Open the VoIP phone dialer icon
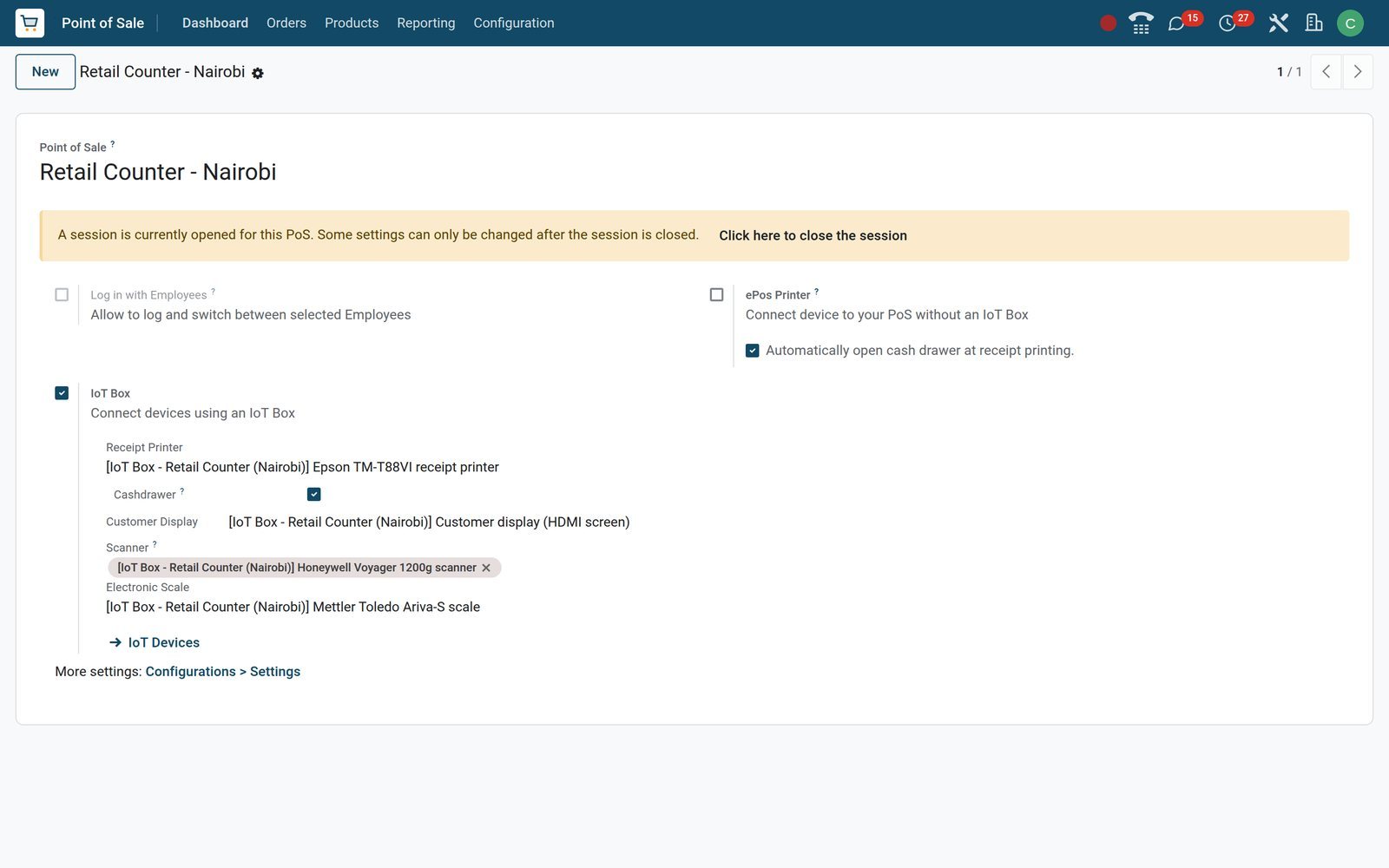Screen dimensions: 1389x868 [1141, 23]
